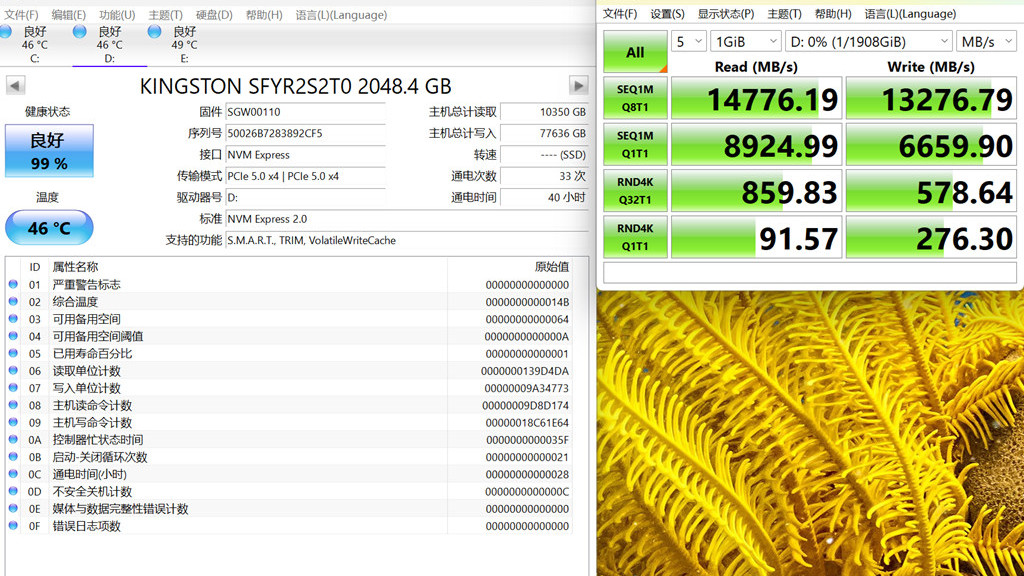Viewport: 1024px width, 576px height.
Task: Open the MB/s unit dropdown
Action: point(985,41)
